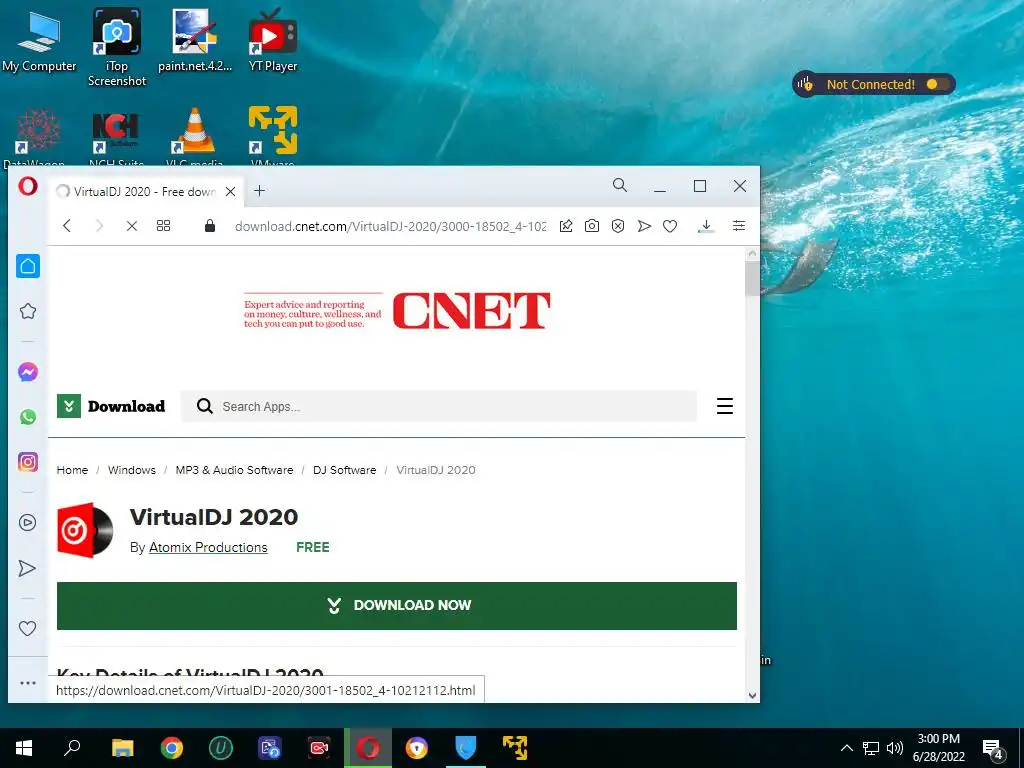Open the Opera main menu logo
The height and width of the screenshot is (768, 1024).
[27, 187]
